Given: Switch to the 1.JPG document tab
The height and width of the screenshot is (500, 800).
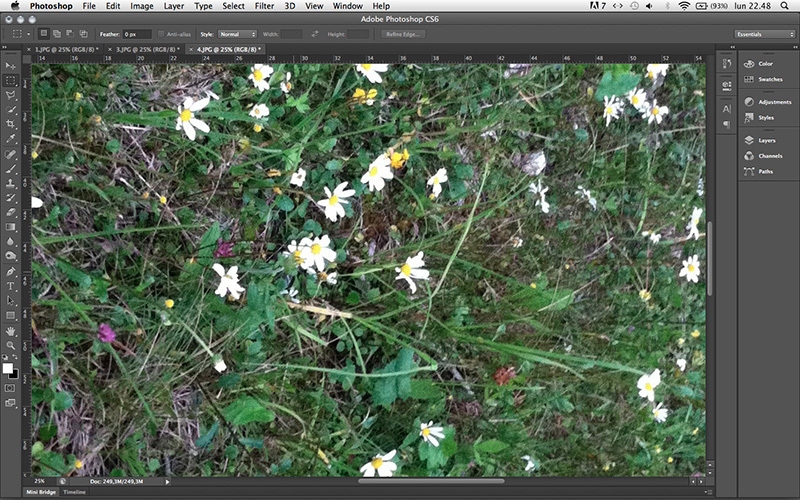Looking at the screenshot, I should pos(66,49).
